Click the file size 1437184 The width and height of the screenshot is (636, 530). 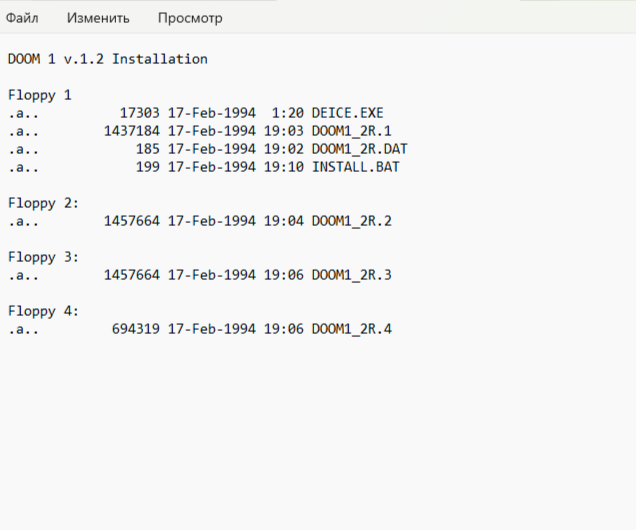click(132, 131)
